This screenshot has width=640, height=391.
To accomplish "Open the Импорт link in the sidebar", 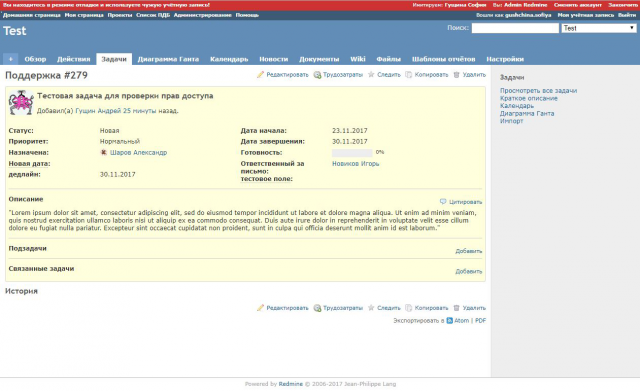I will pyautogui.click(x=511, y=121).
